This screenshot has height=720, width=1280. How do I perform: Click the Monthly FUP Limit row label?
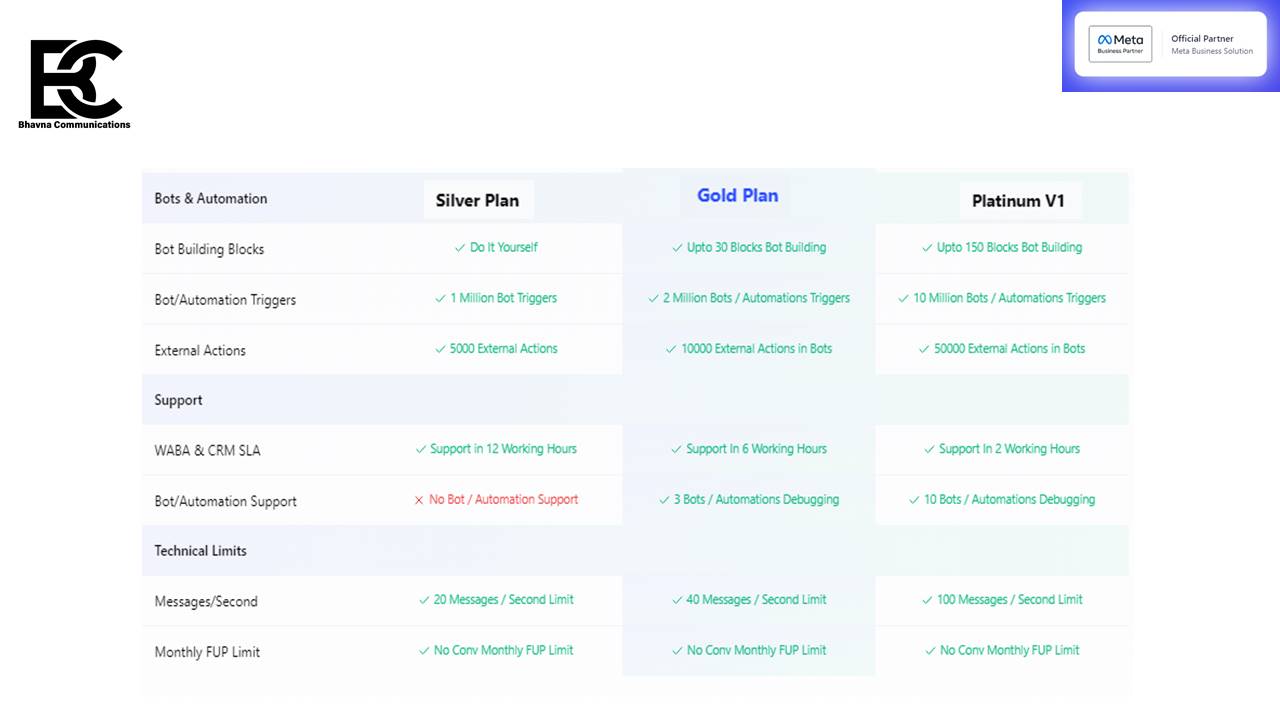click(x=207, y=652)
